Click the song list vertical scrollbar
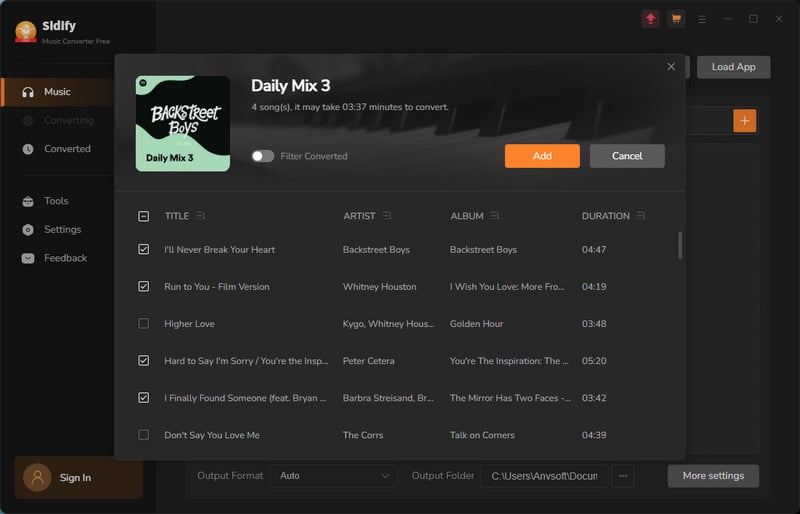800x514 pixels. click(680, 246)
